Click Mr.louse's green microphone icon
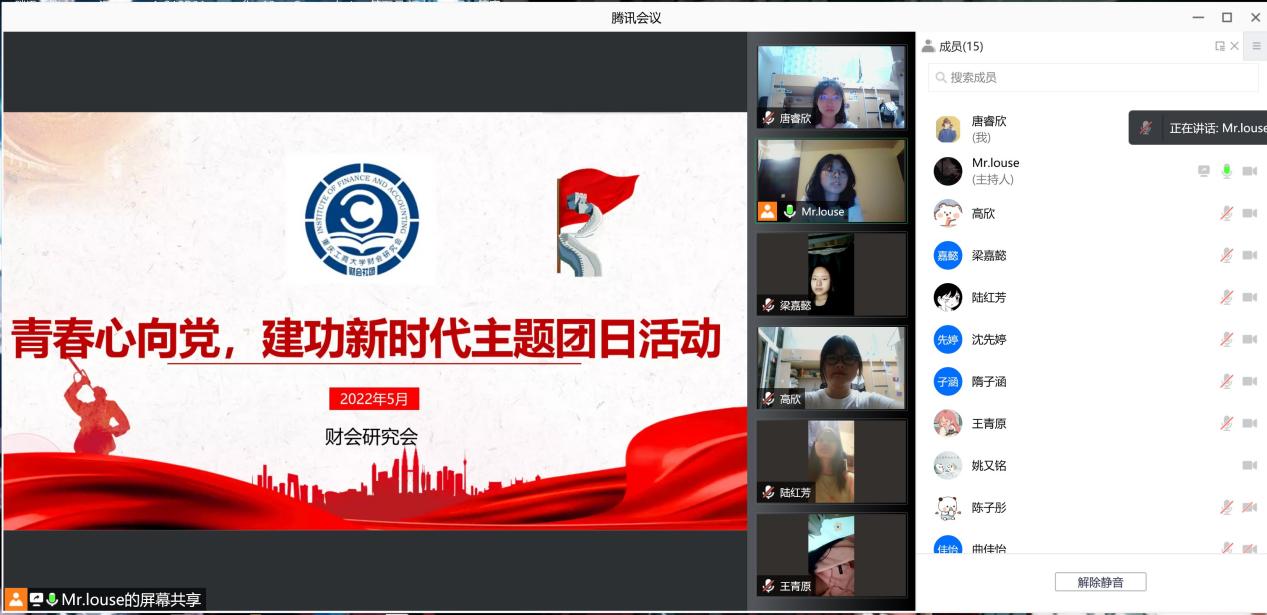Viewport: 1267px width, 615px height. (1226, 171)
